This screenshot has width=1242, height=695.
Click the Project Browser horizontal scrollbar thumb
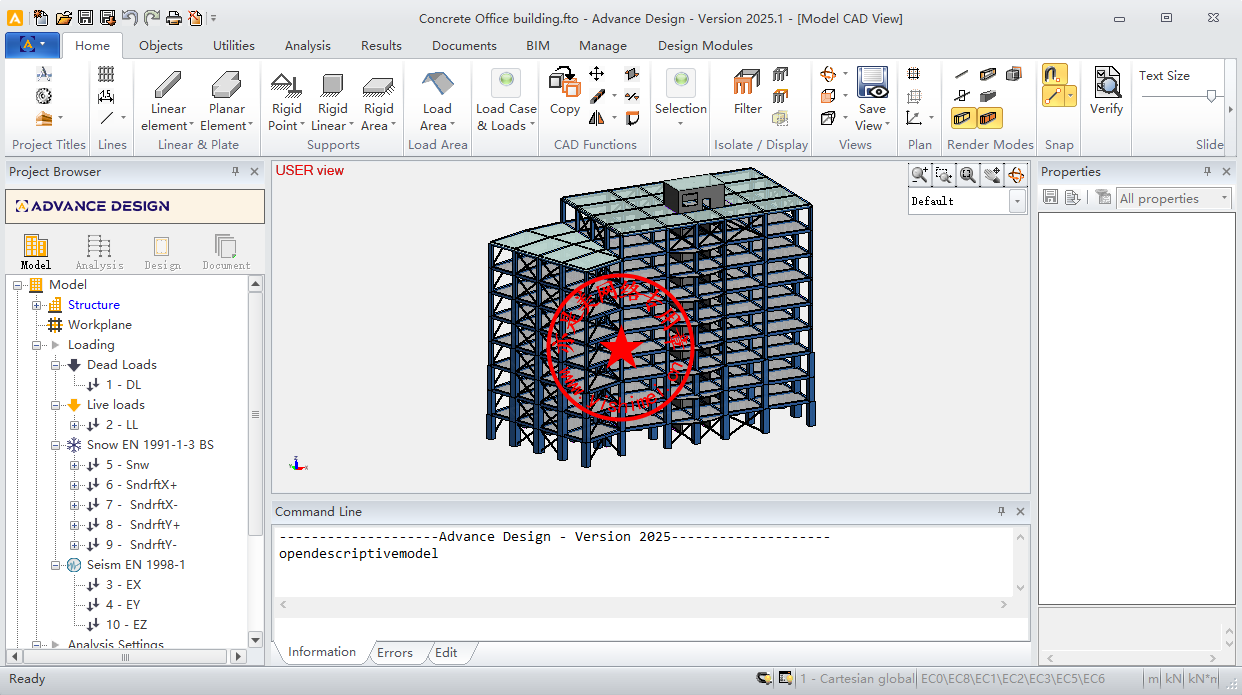click(x=125, y=657)
